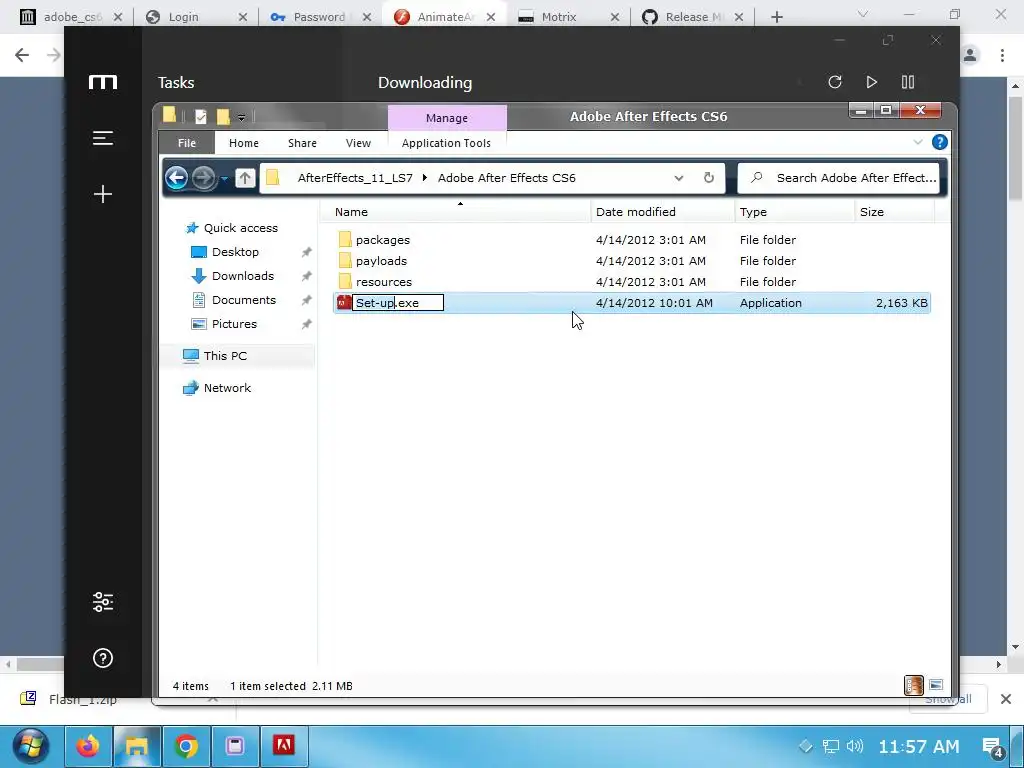Open Motrix preferences sliders icon
Screen dimensions: 1024x768
click(x=103, y=601)
